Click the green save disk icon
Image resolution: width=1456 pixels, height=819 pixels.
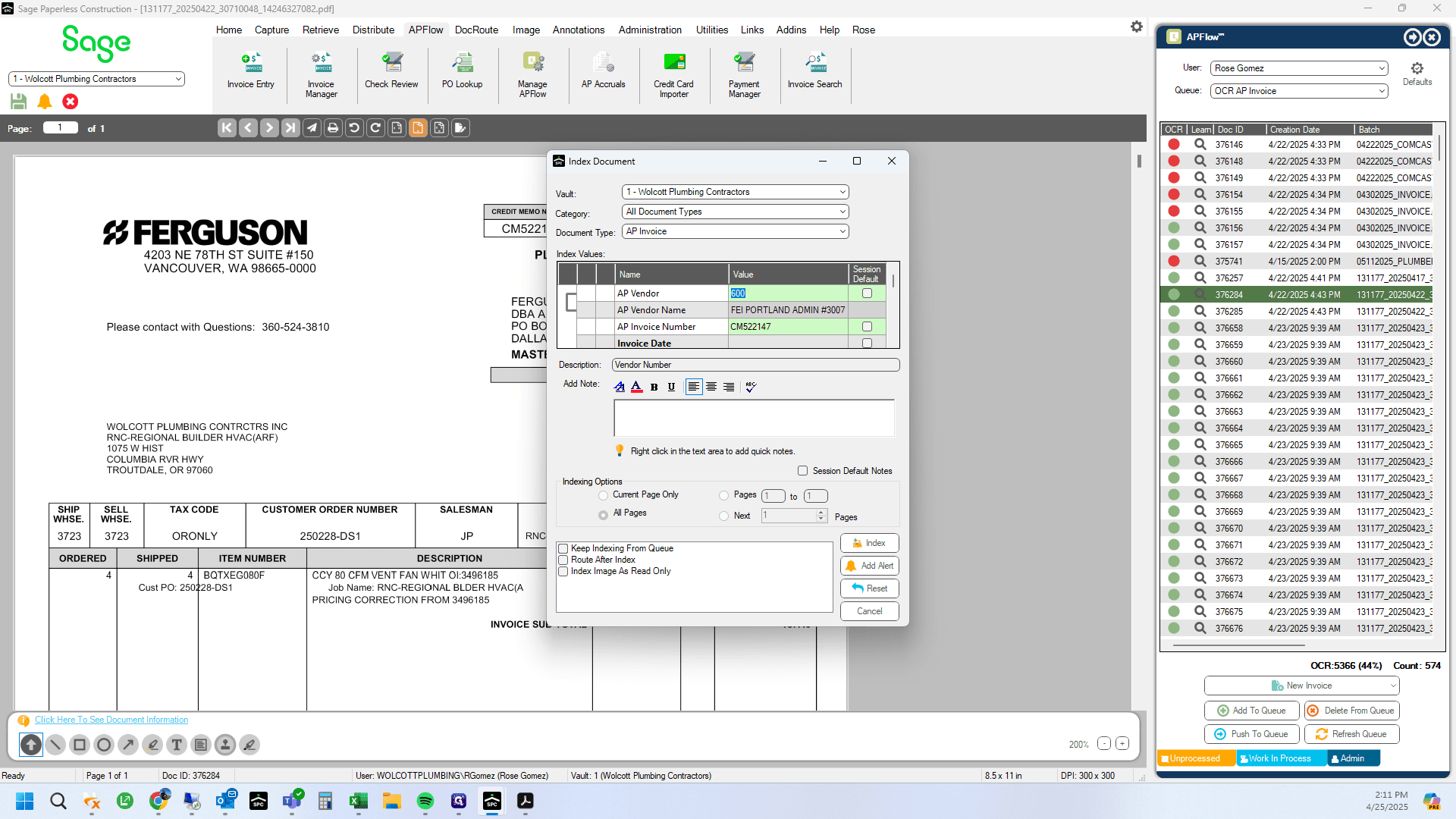coord(19,101)
